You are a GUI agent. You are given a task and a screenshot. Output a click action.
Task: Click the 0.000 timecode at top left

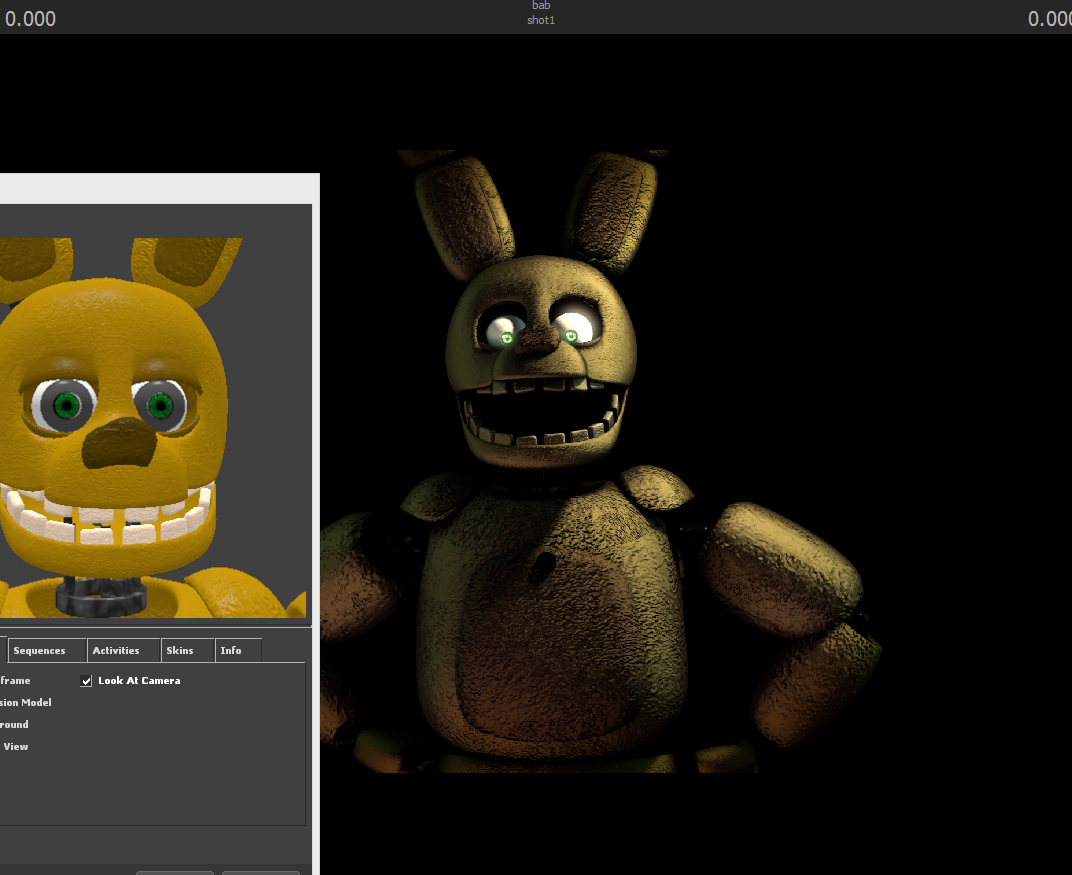[x=31, y=18]
